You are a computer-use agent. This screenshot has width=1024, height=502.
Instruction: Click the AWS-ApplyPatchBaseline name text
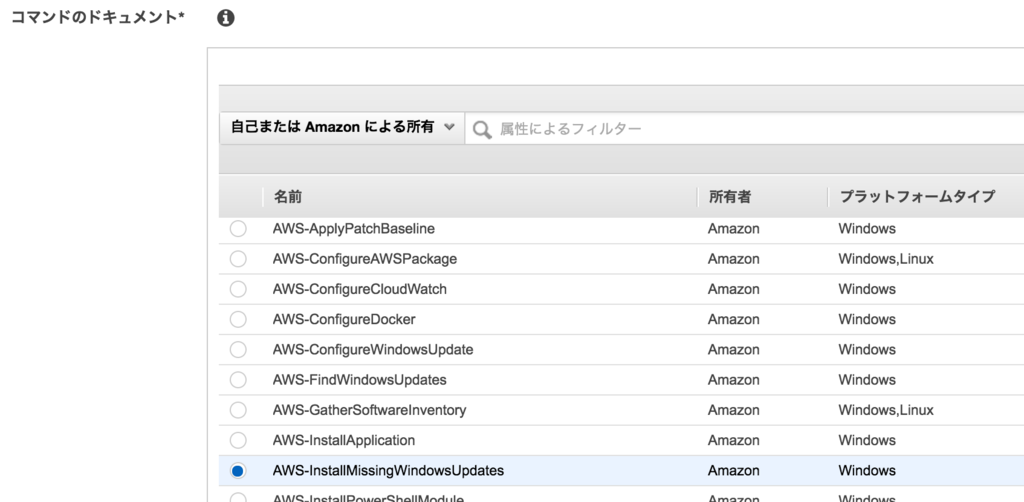(x=354, y=229)
